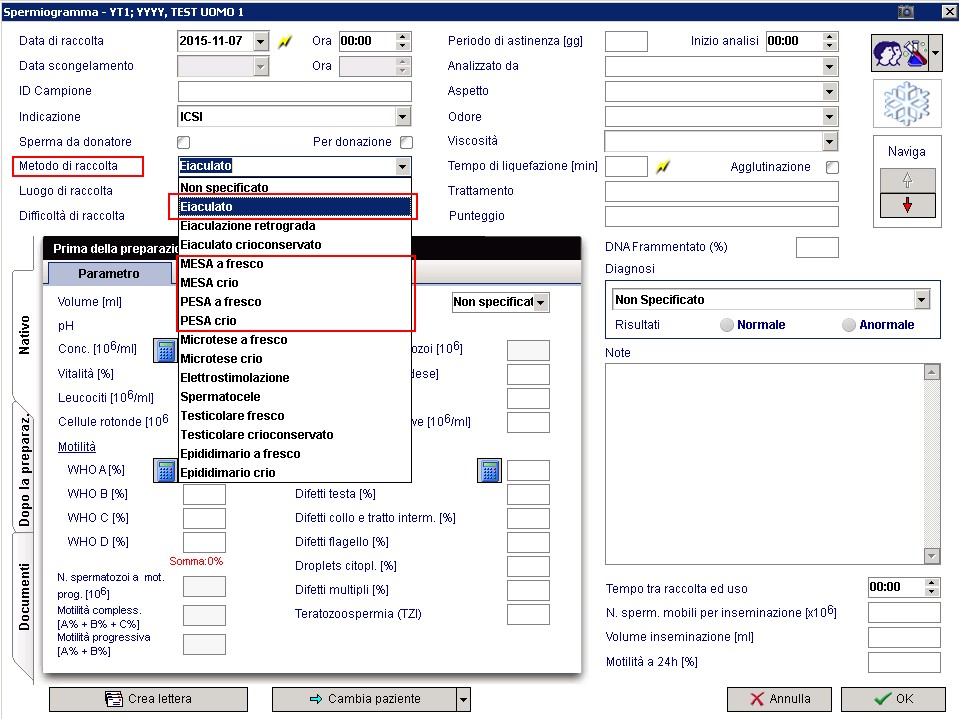Open the calculator next to Conc. field
Viewport: 959px width, 719px height.
(165, 352)
